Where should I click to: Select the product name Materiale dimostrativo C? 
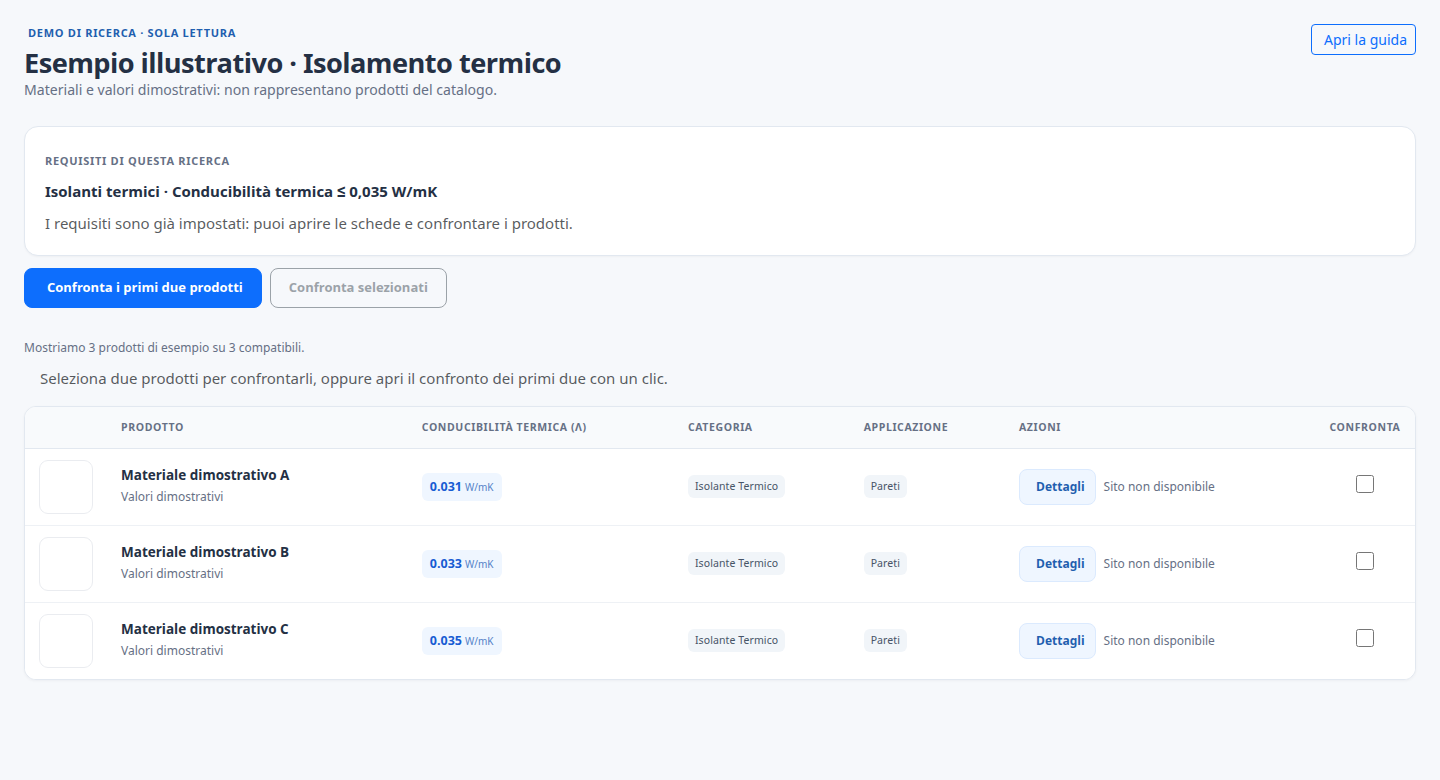pyautogui.click(x=205, y=629)
